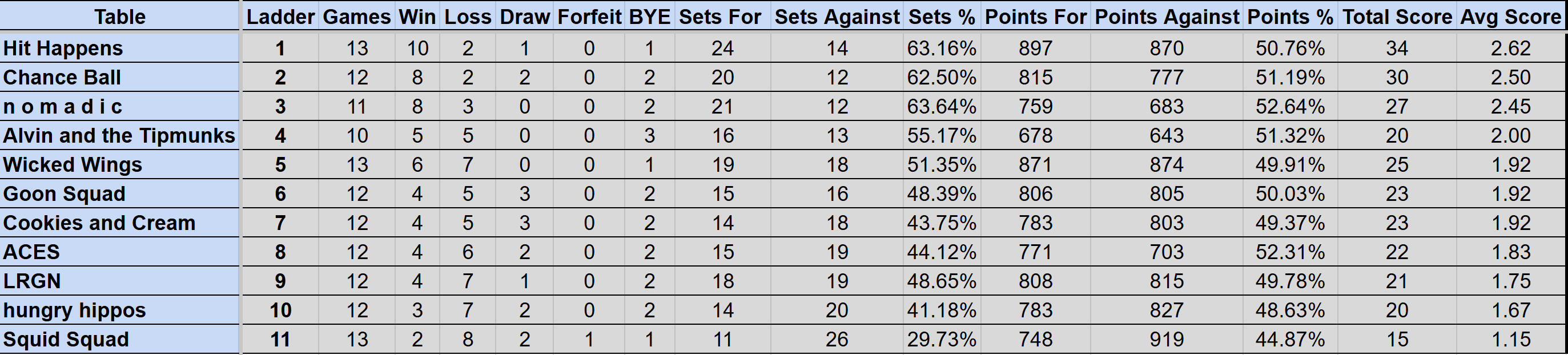Select the Hit Happens team cell
This screenshot has height=355, width=1568.
[x=63, y=48]
